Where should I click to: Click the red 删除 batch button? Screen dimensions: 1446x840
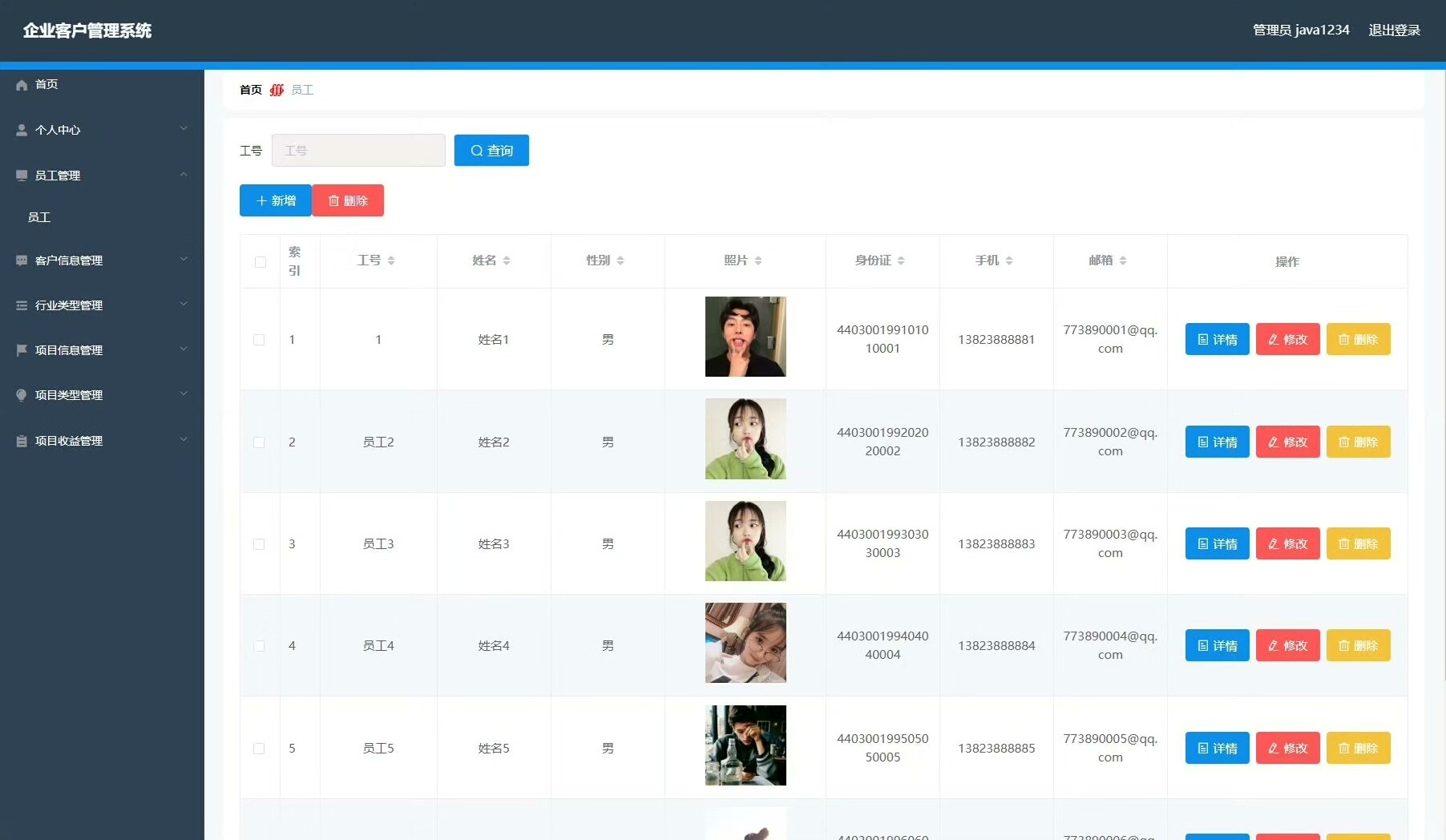coord(348,200)
